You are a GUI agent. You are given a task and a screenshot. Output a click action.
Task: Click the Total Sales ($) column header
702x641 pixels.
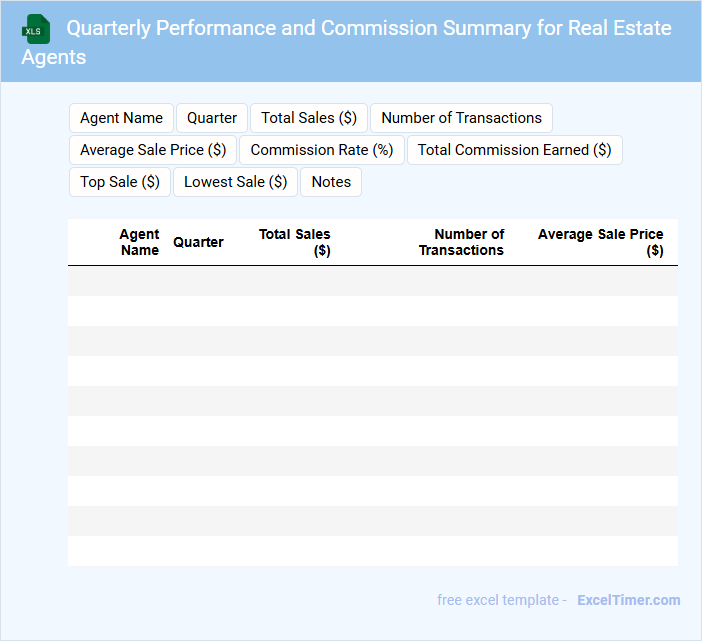click(295, 242)
